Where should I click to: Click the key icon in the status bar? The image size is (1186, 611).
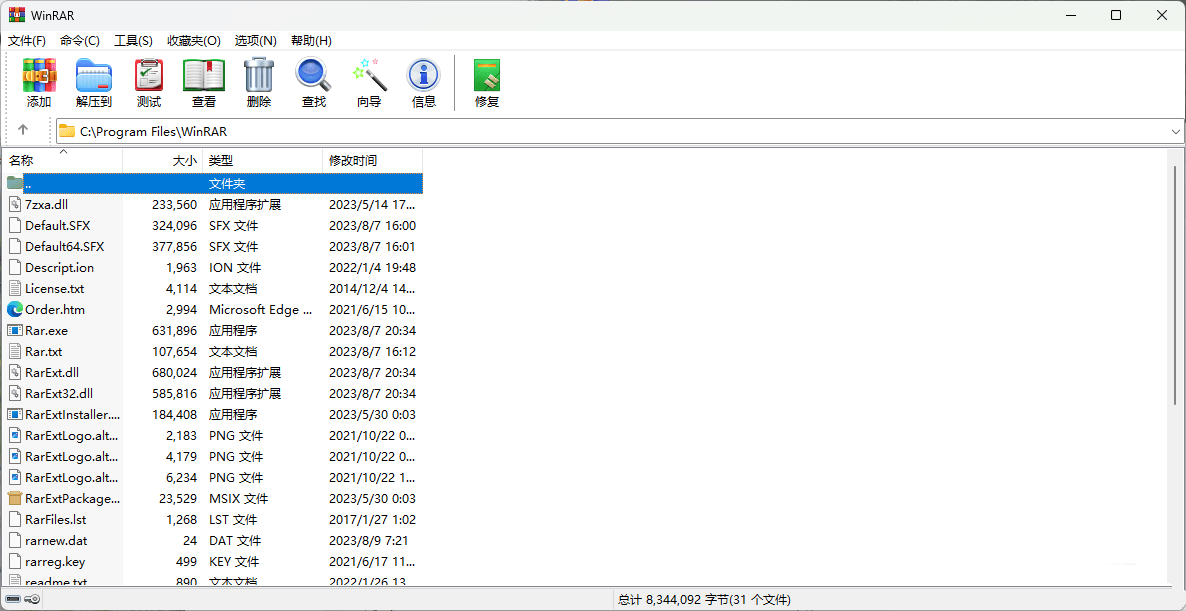coord(32,600)
